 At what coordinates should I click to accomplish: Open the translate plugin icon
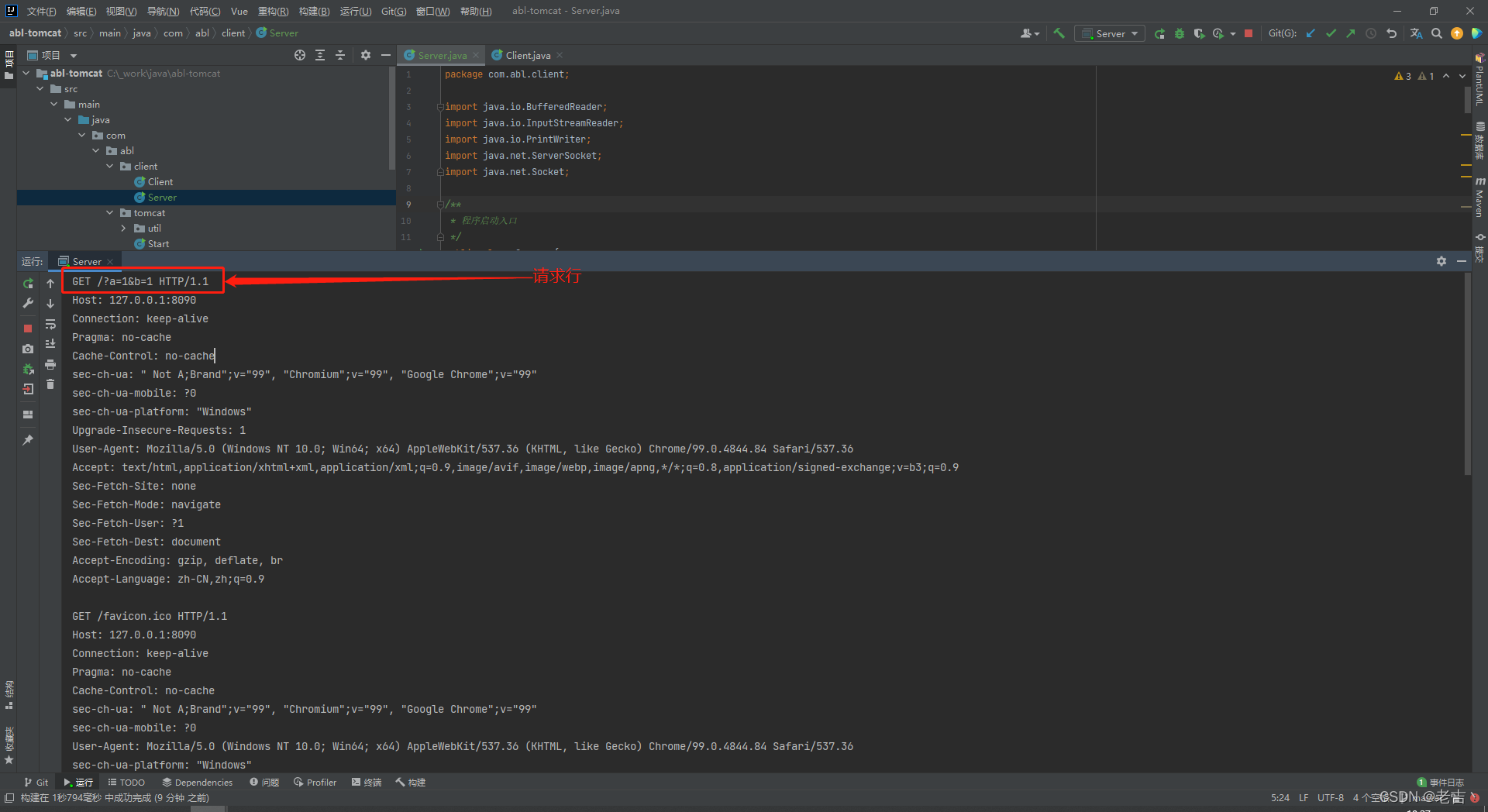(1416, 33)
